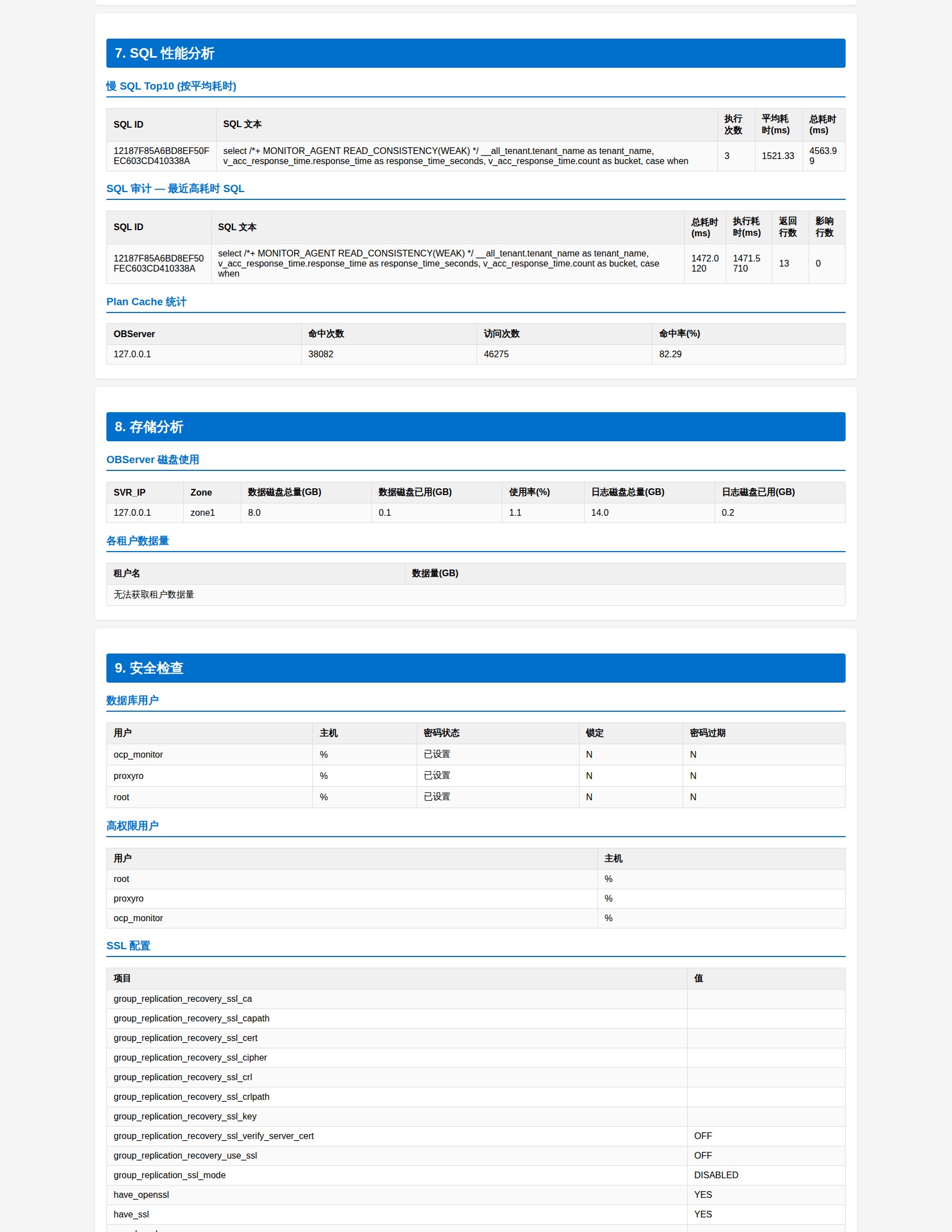
Task: Select the "group_replication_recovery_ssl_ca" row
Action: point(475,999)
